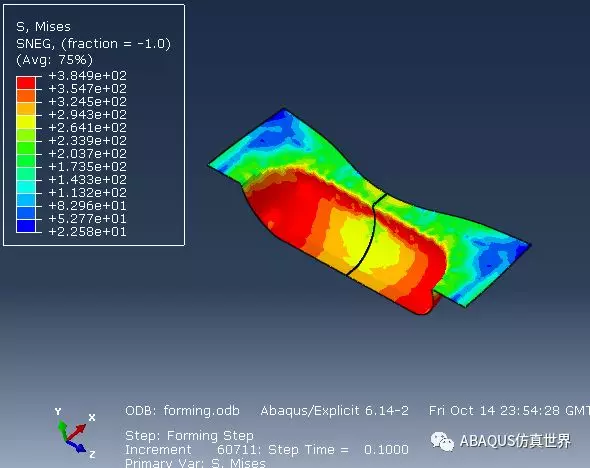Click the 'Abaqus/Explicit 6.14-2' label

coord(335,410)
